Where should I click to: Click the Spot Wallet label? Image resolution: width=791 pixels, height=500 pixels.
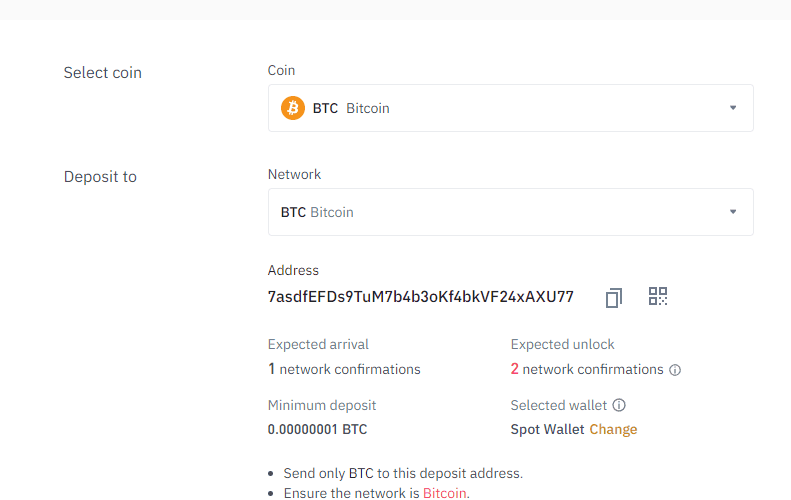[547, 429]
